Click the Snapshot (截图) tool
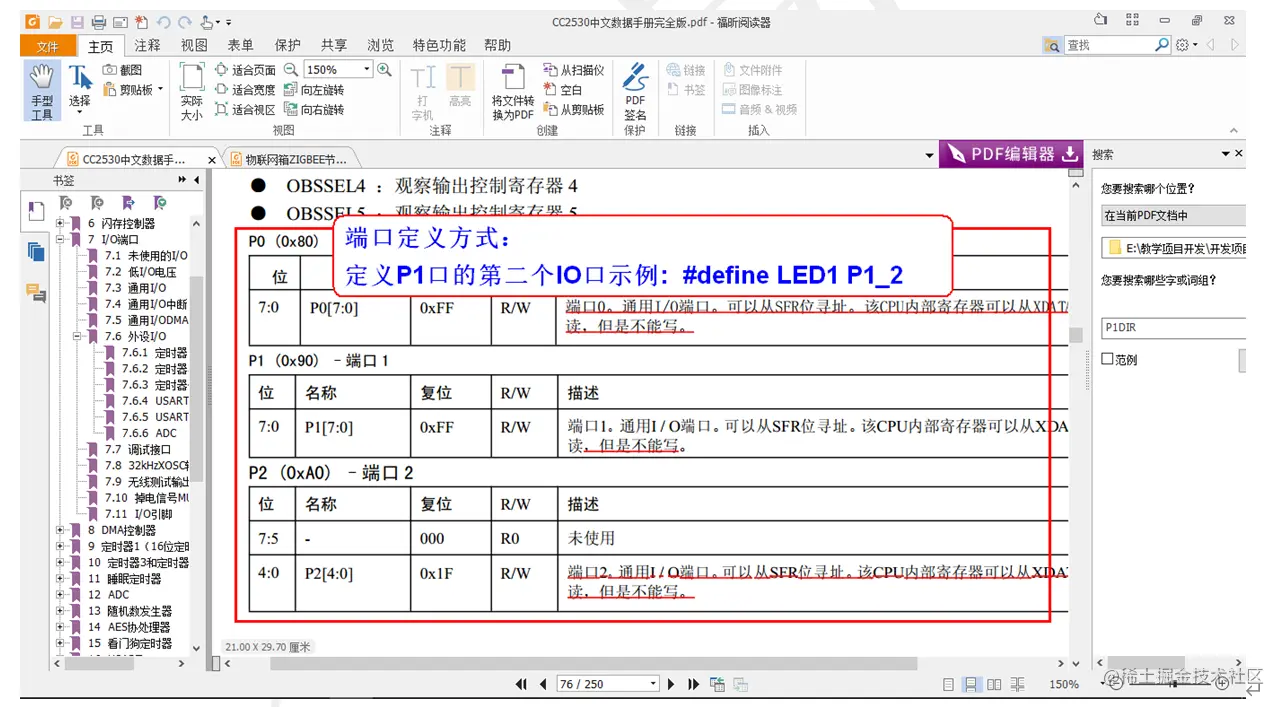The width and height of the screenshot is (1284, 707). tap(123, 70)
